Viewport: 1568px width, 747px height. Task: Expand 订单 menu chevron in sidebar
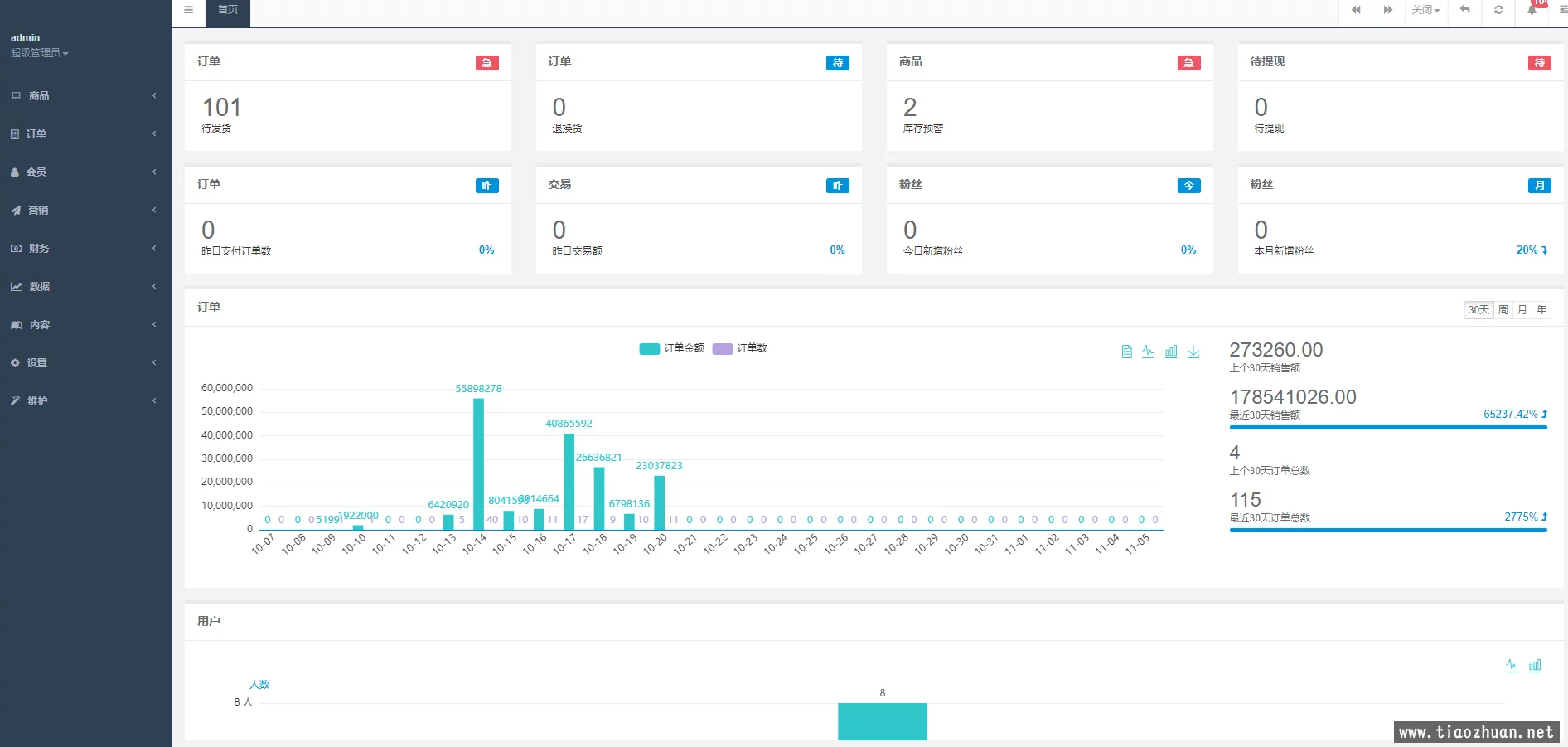pyautogui.click(x=154, y=134)
